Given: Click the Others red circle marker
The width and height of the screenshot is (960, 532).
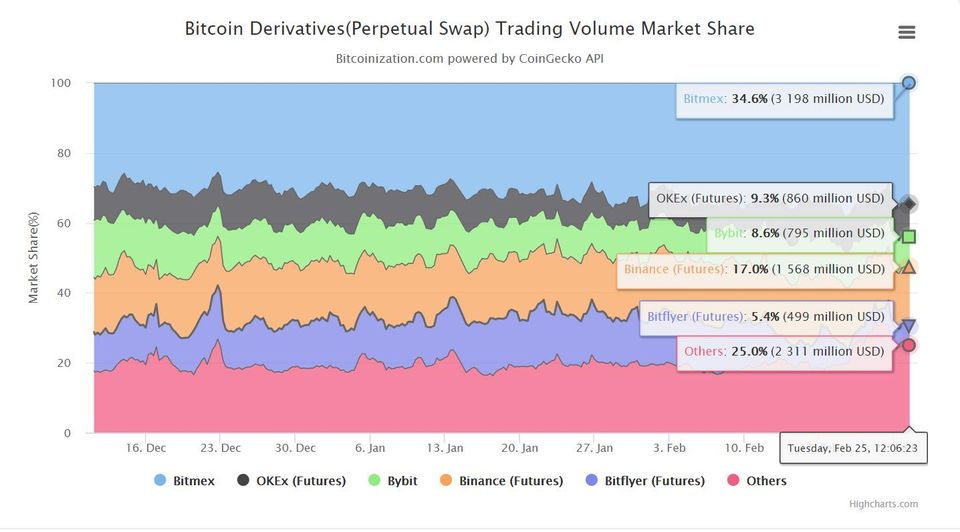Looking at the screenshot, I should tap(909, 345).
